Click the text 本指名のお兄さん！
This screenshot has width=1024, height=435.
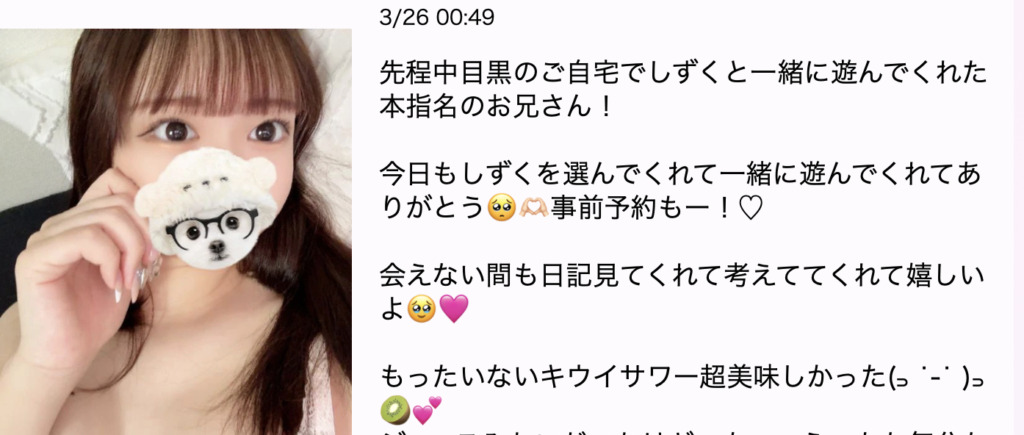[x=496, y=108]
